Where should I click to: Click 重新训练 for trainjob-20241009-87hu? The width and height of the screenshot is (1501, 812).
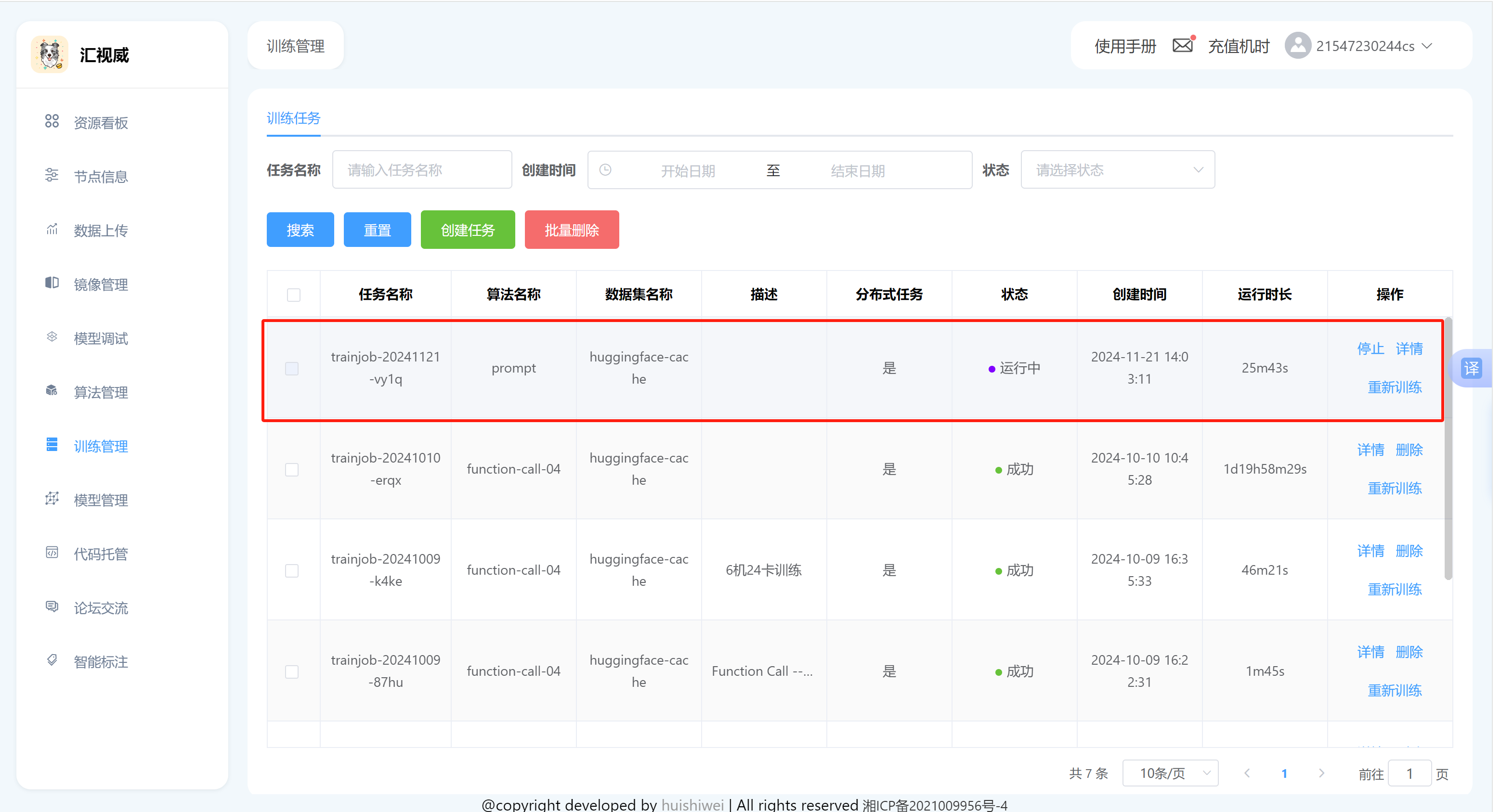click(x=1395, y=690)
